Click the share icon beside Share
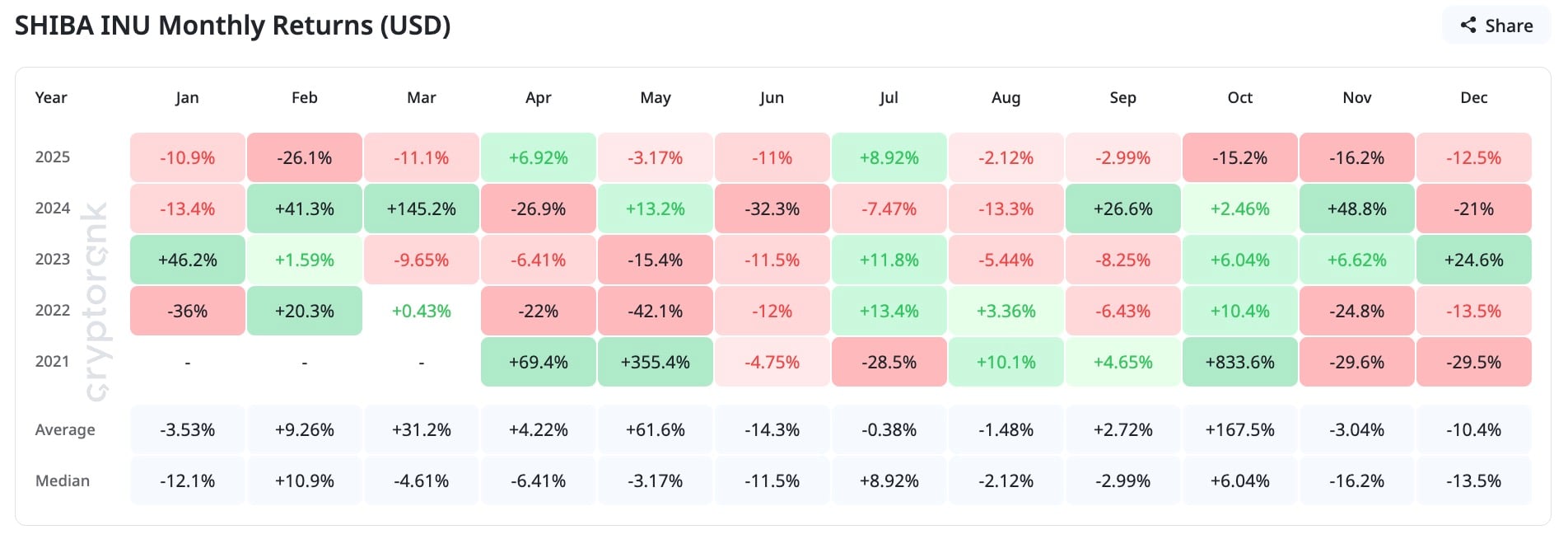 [1468, 26]
